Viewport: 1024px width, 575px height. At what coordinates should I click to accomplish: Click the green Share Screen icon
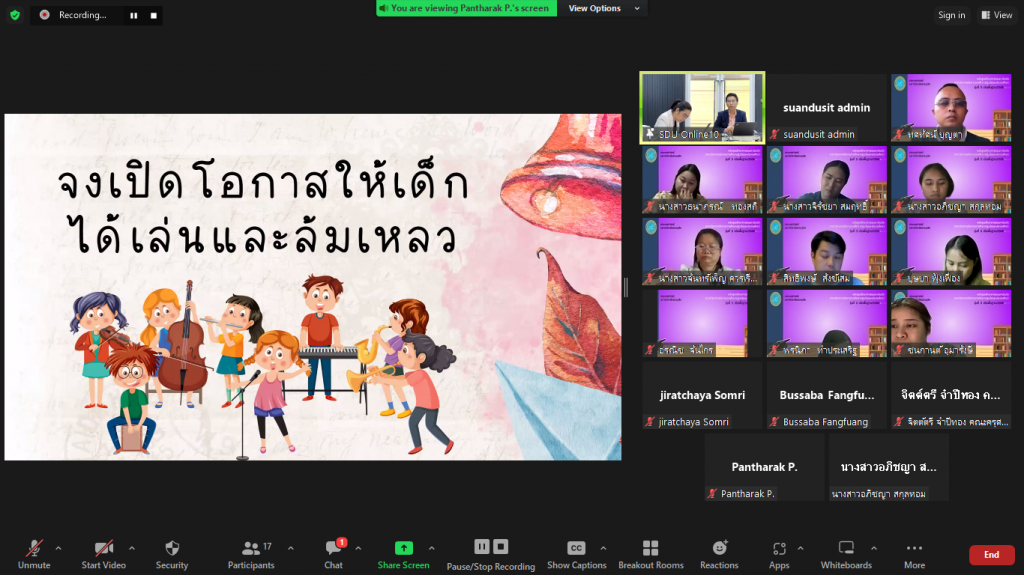coord(403,548)
